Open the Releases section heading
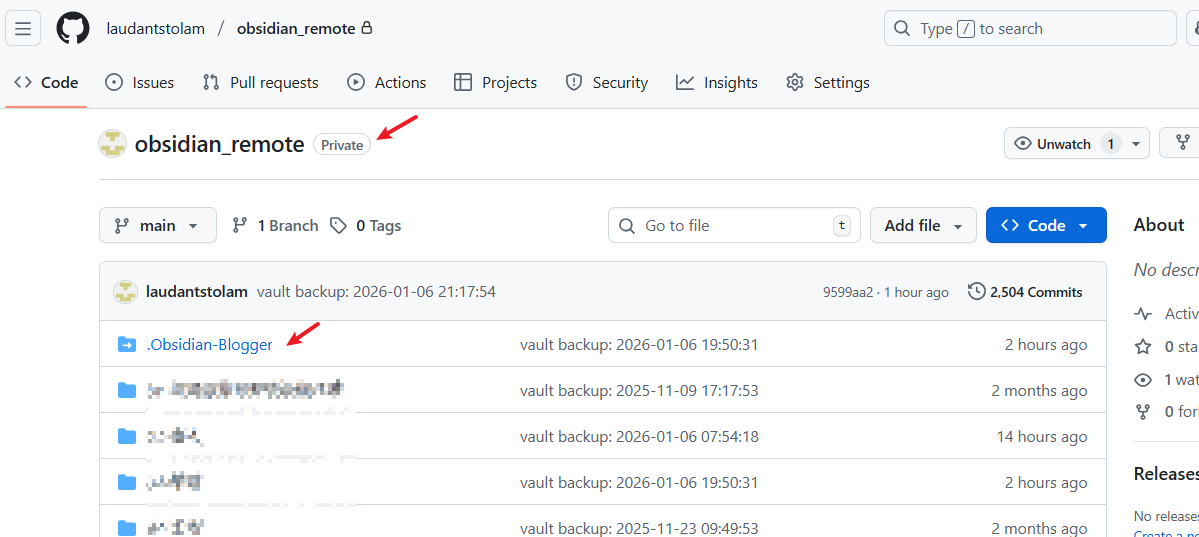1199x537 pixels. point(1166,474)
